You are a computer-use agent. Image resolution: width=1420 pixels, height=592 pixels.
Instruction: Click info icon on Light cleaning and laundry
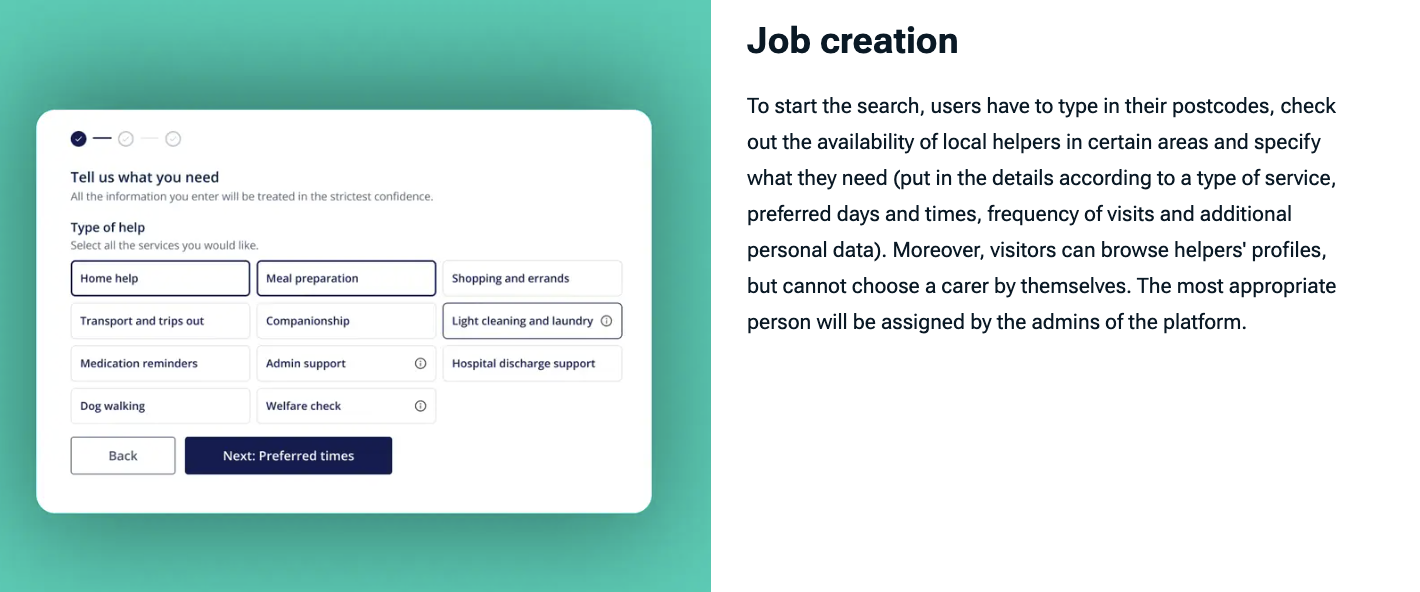606,321
